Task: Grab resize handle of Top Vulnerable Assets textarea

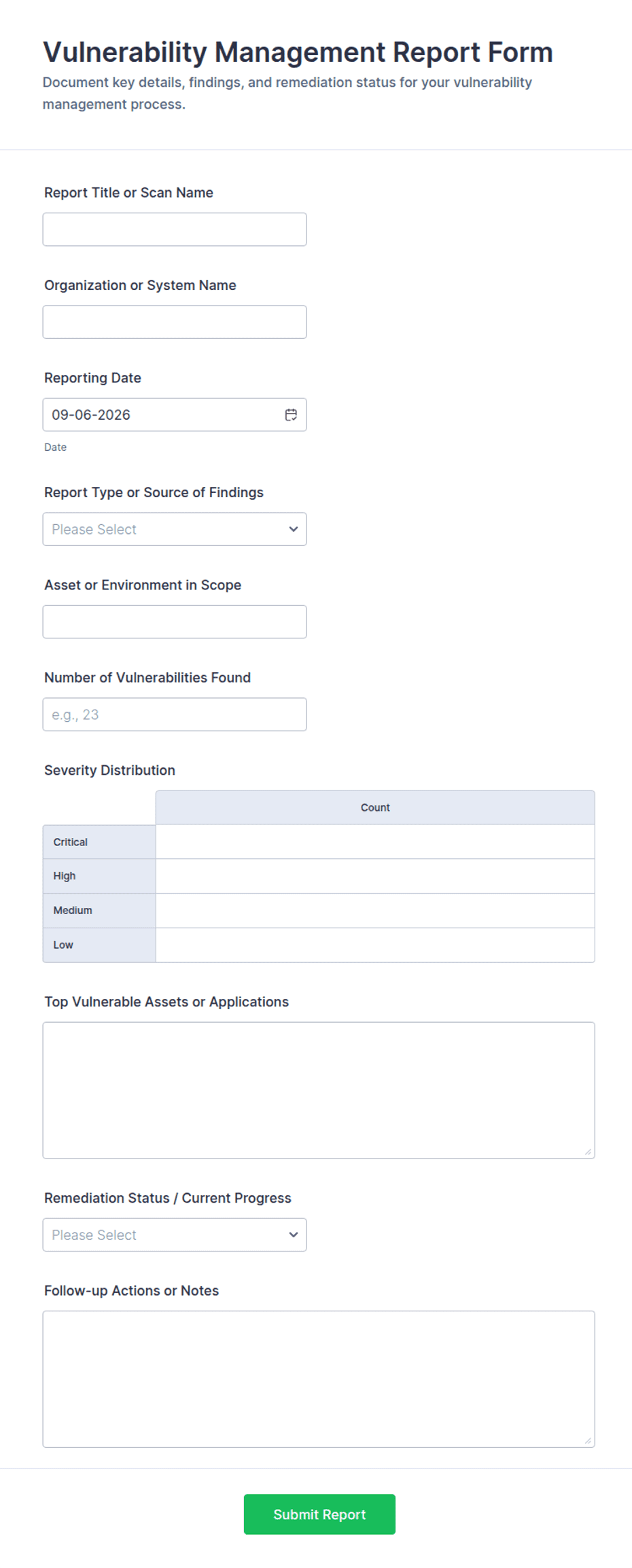Action: point(588,1152)
